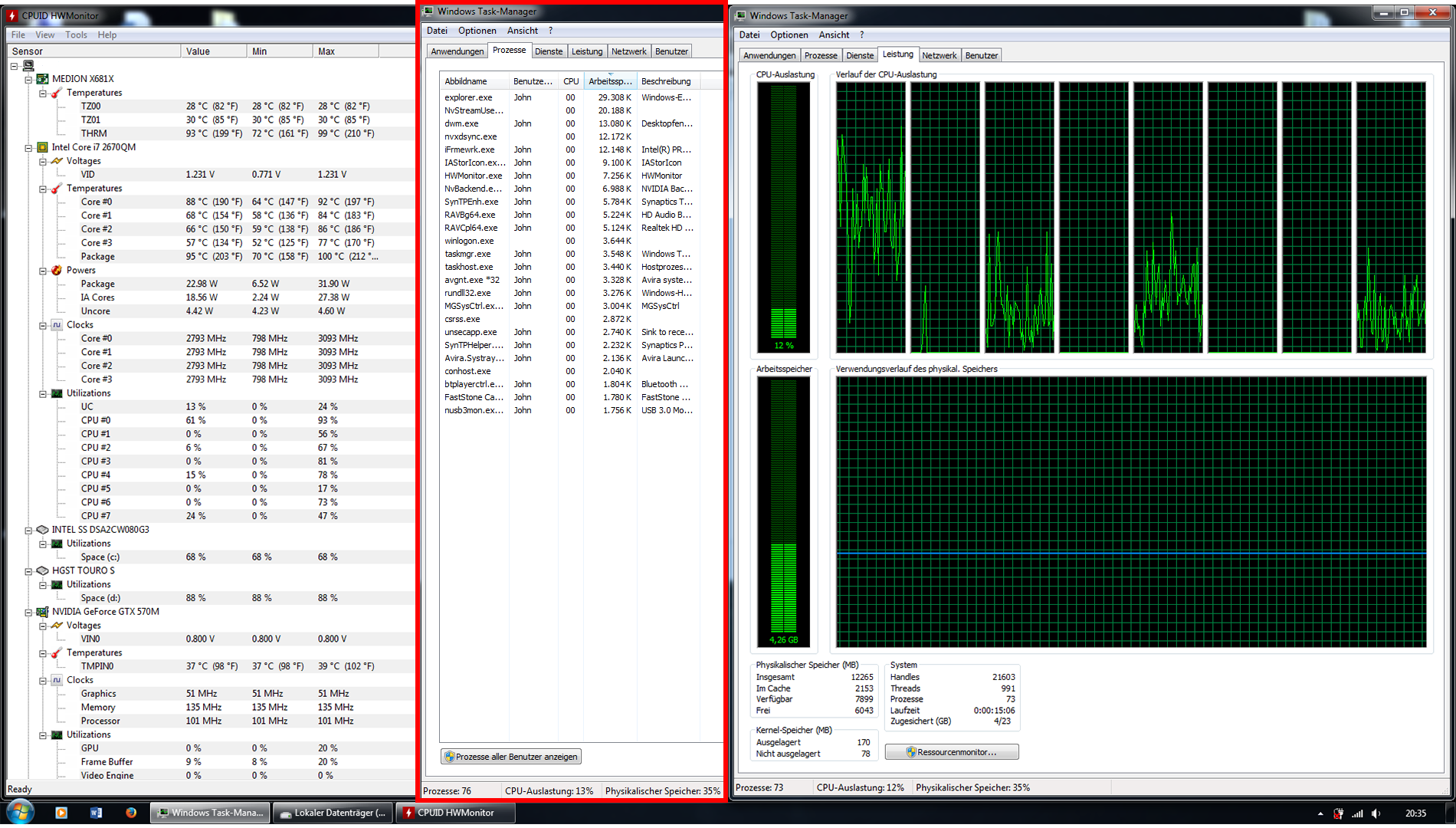
Task: Collapse the NVIDIA GeForce GTX 570M node
Action: 28,612
